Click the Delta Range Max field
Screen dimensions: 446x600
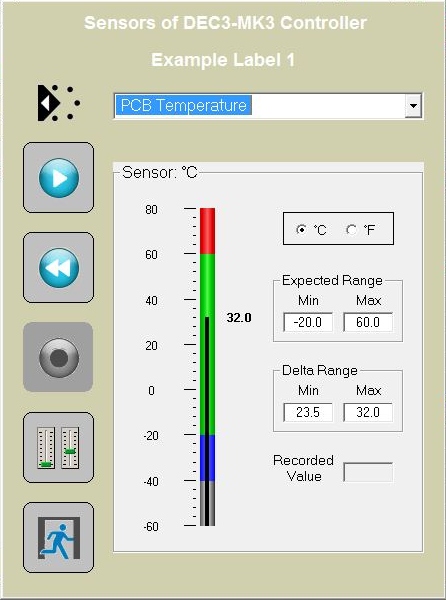[x=368, y=412]
